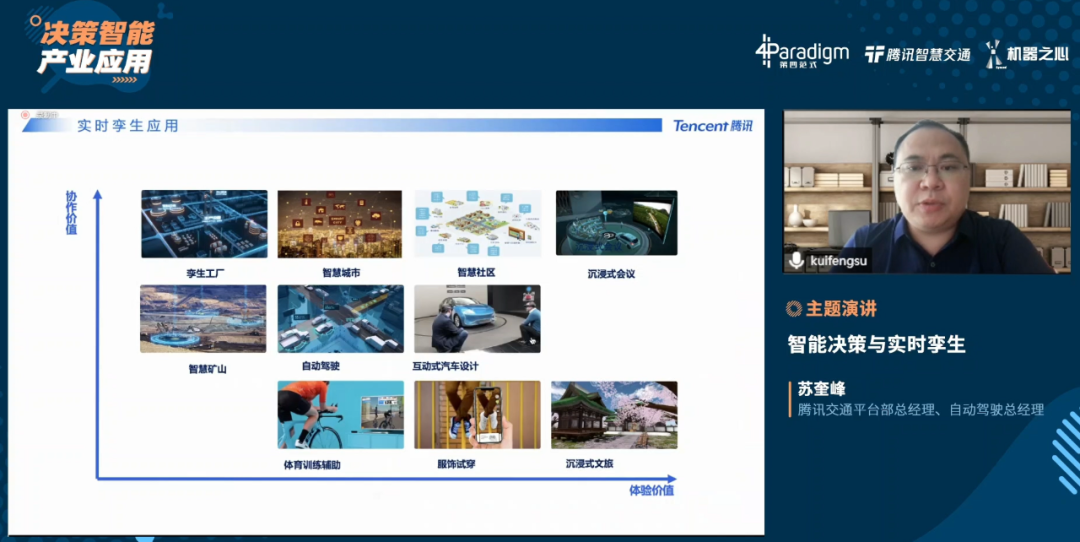Open the 体育训练辅助 cyclist thumbnail

pos(340,415)
